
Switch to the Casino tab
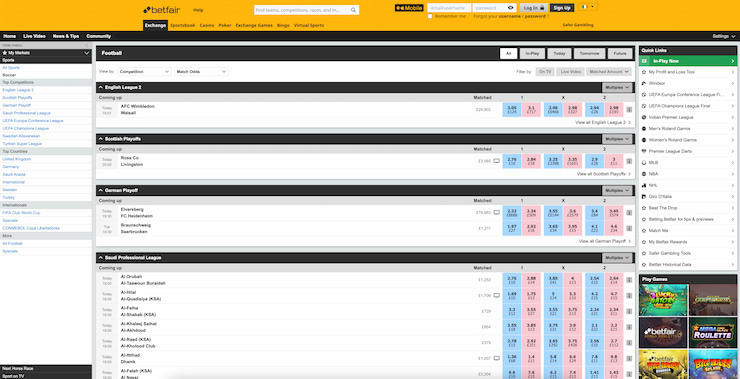(207, 25)
